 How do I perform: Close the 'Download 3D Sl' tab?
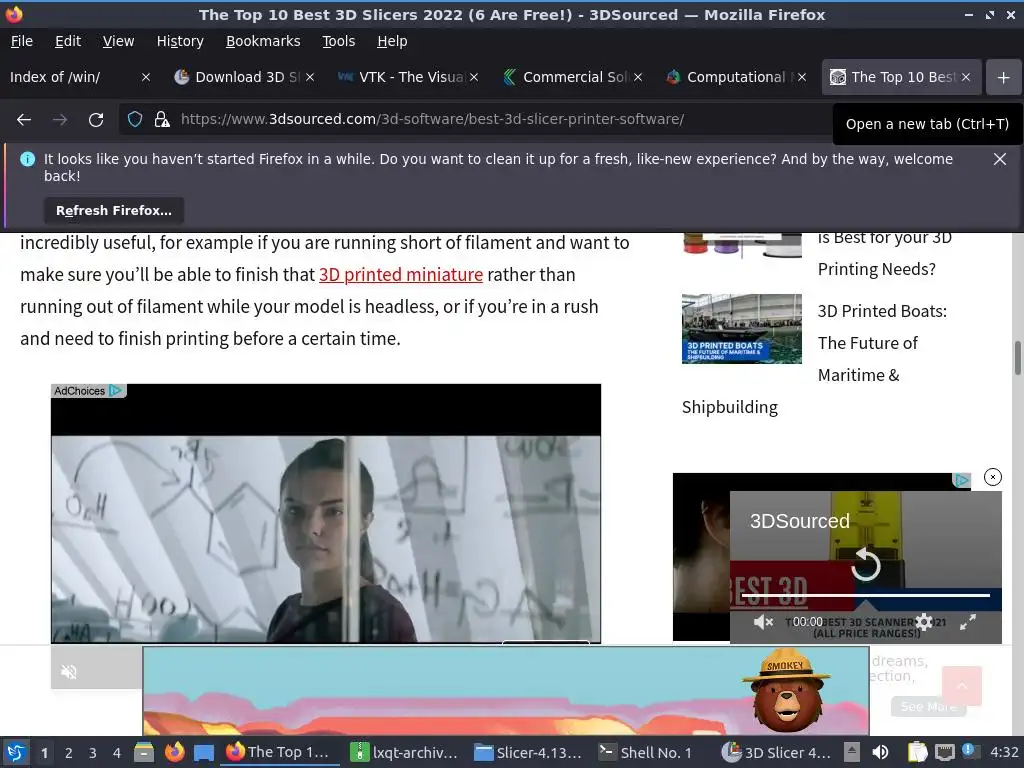click(x=310, y=77)
